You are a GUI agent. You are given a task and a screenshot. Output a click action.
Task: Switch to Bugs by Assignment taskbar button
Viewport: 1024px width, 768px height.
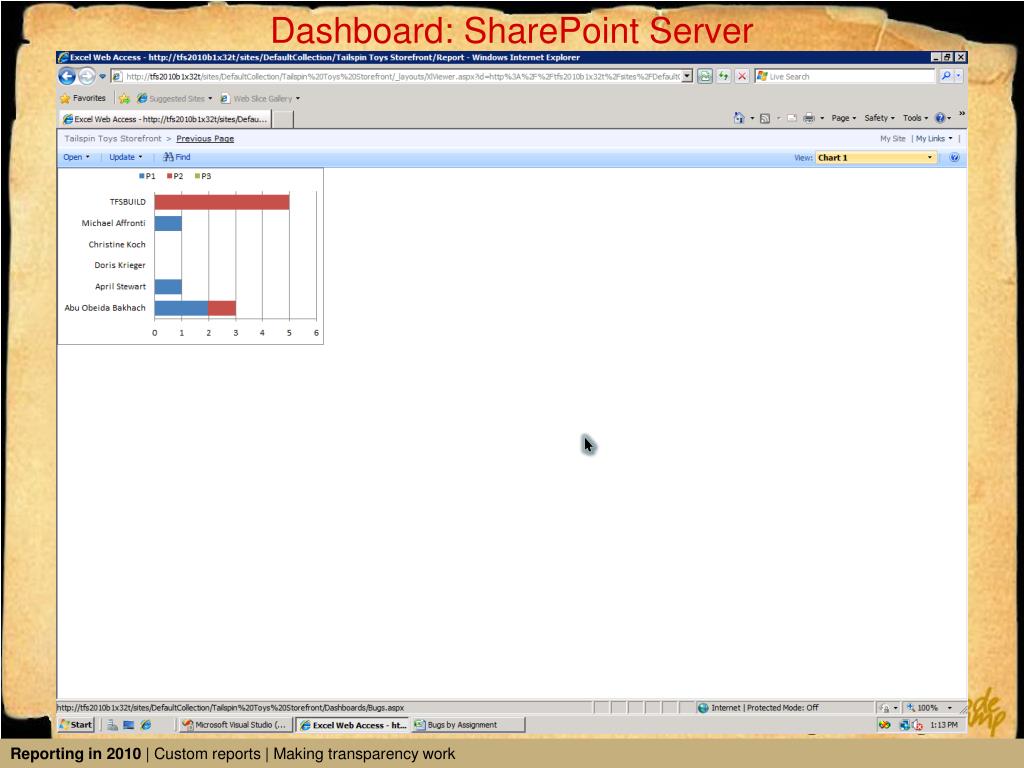[468, 725]
